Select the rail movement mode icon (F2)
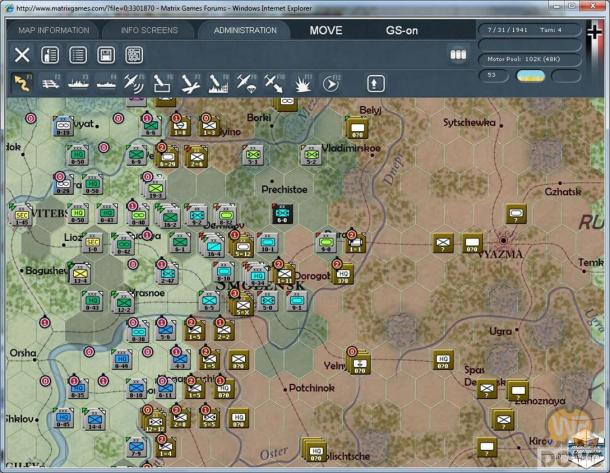 (x=51, y=83)
